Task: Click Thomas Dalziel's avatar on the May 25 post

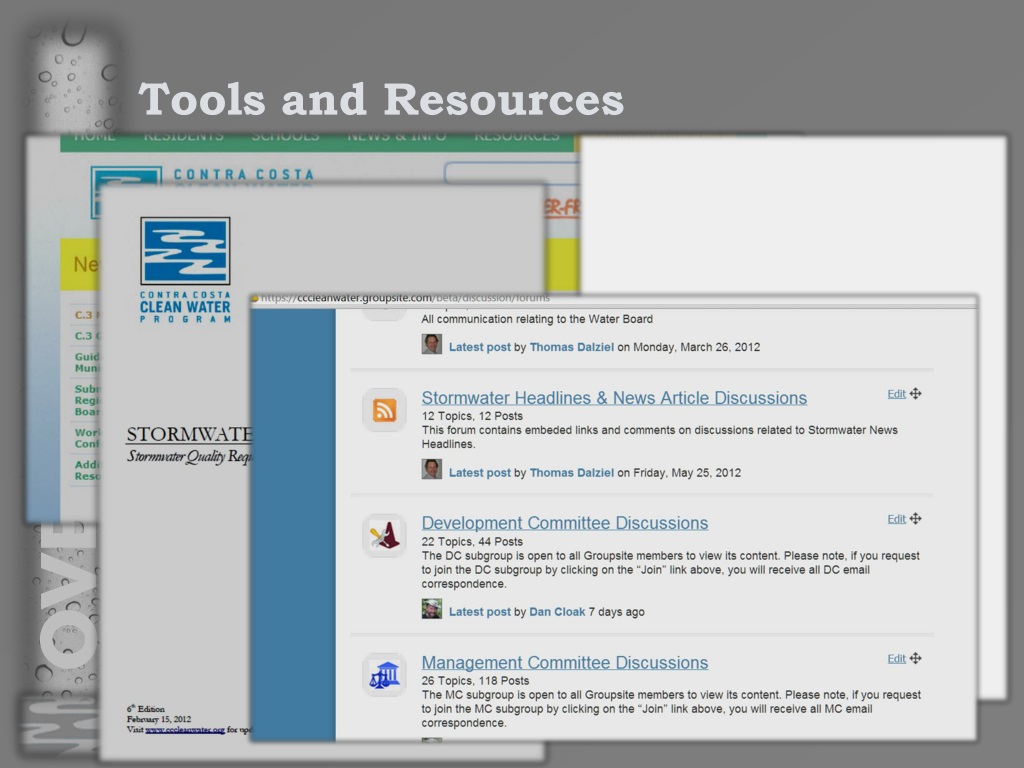Action: coord(432,470)
